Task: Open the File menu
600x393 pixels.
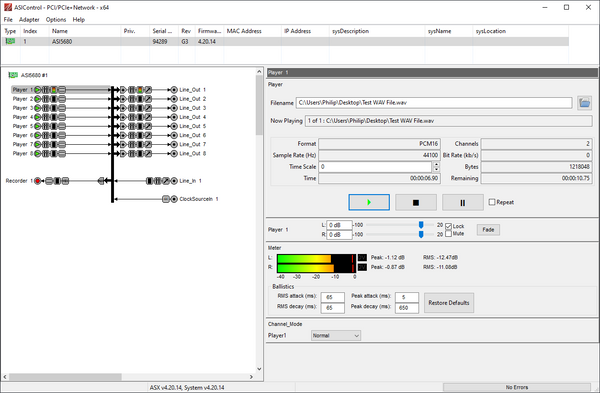Action: coord(8,20)
